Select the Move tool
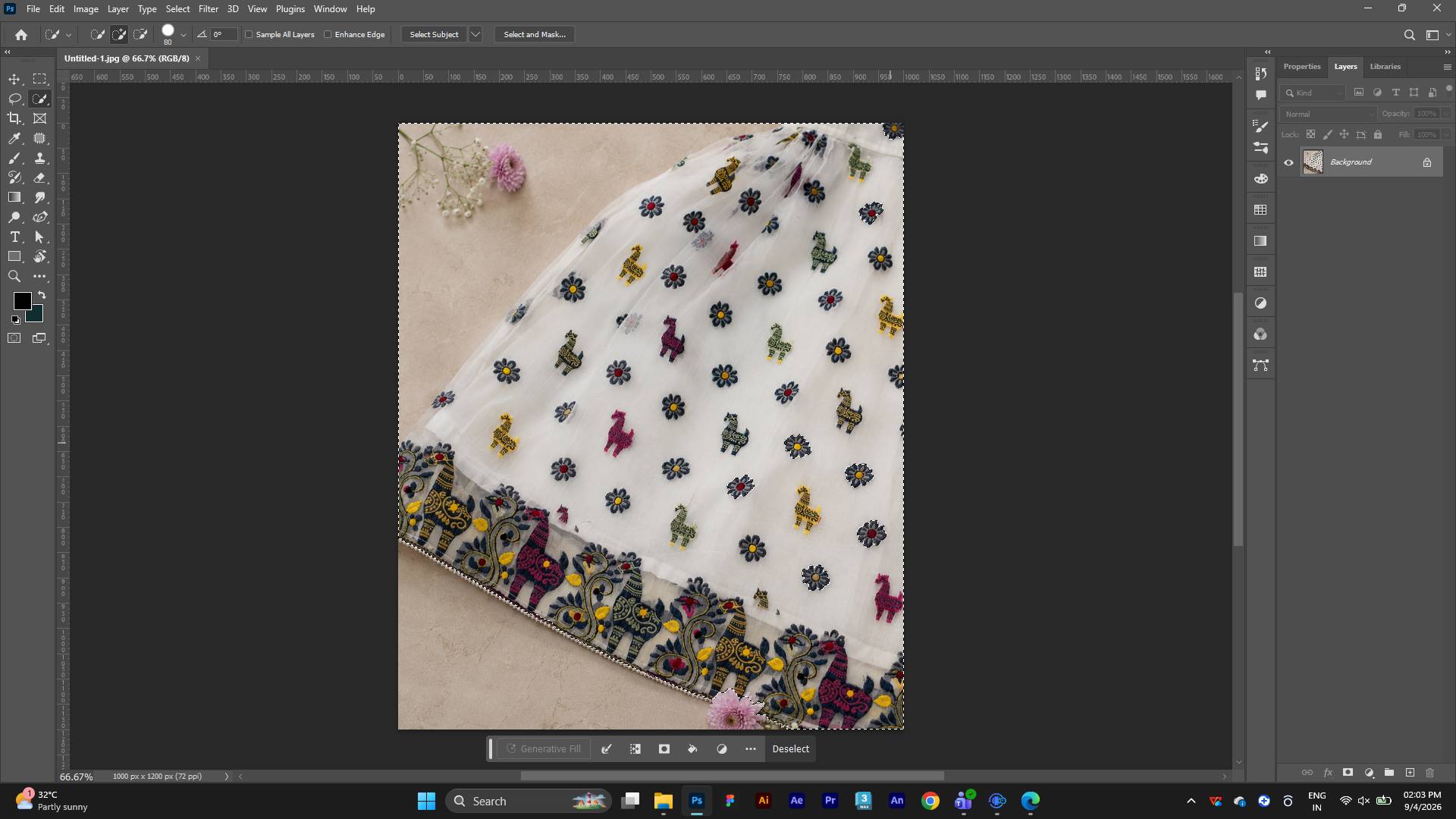The image size is (1456, 819). [14, 79]
